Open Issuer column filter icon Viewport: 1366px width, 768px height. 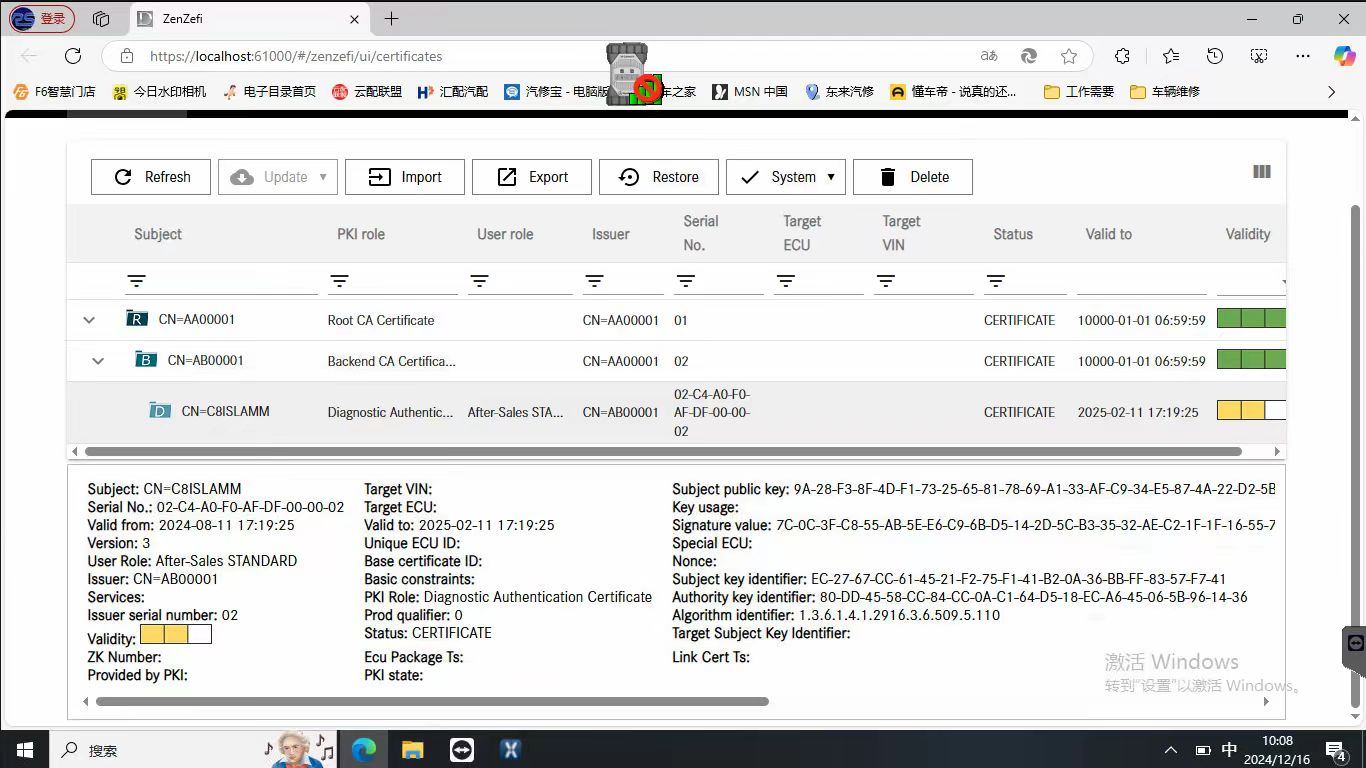click(594, 281)
